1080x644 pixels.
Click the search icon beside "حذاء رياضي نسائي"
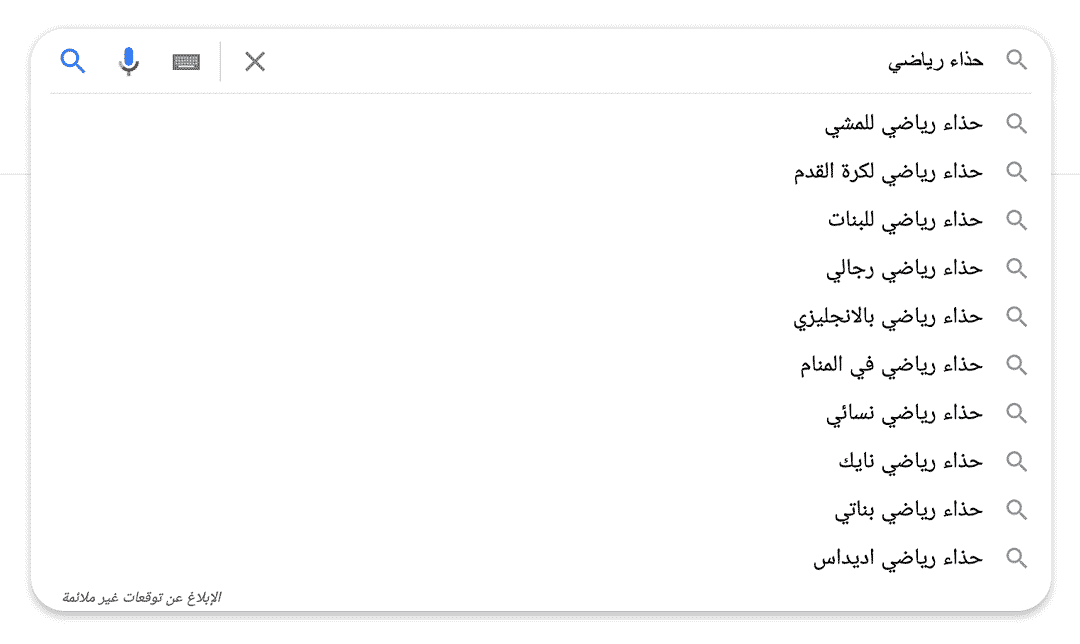coord(1017,413)
